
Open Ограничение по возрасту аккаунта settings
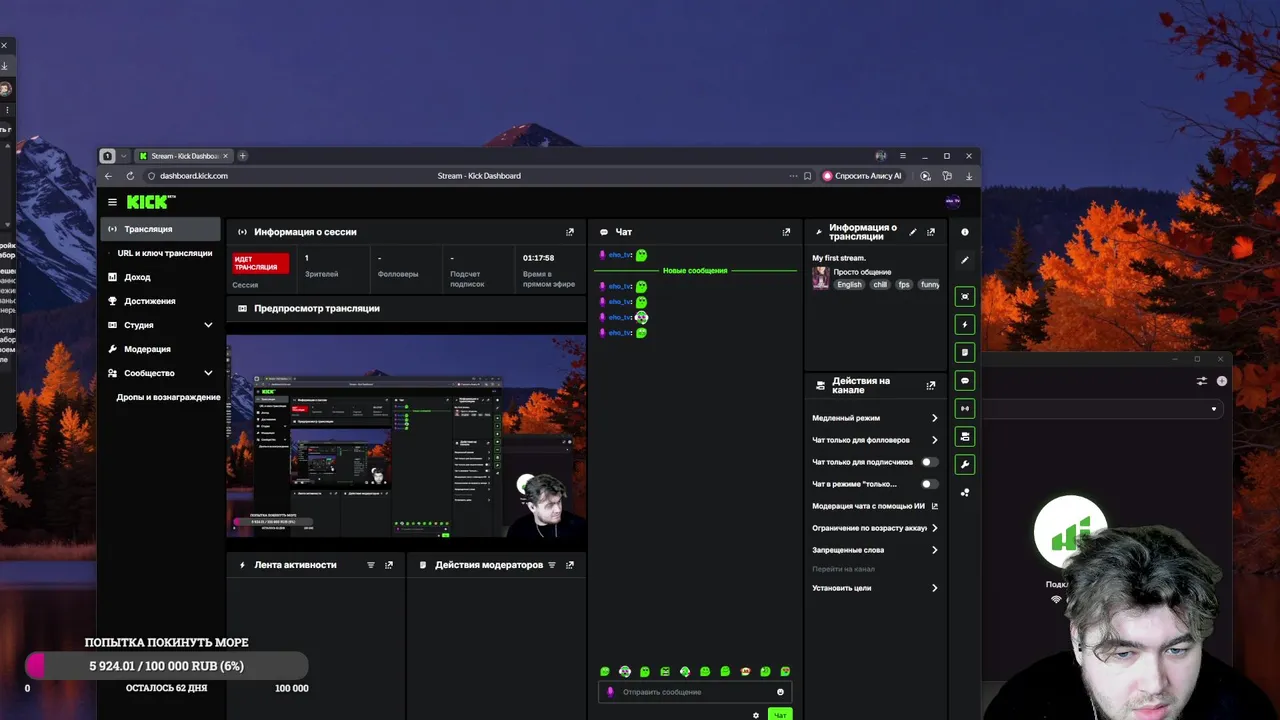tap(875, 528)
